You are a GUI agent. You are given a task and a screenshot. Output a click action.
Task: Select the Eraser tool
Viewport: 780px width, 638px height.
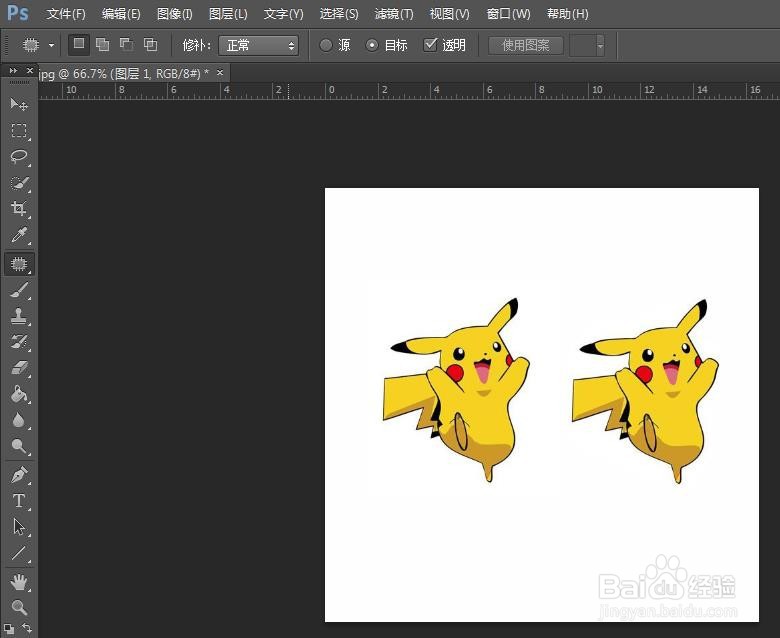pos(19,367)
